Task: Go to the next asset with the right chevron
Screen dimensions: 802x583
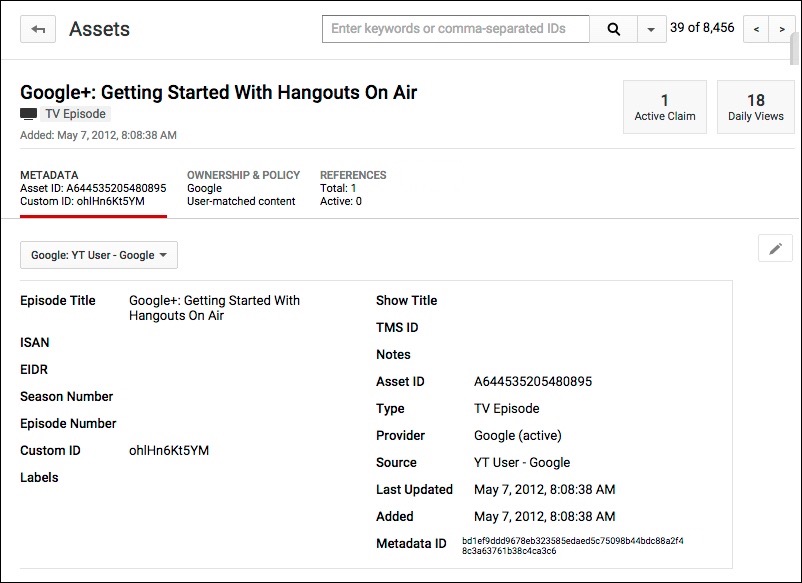Action: (782, 29)
